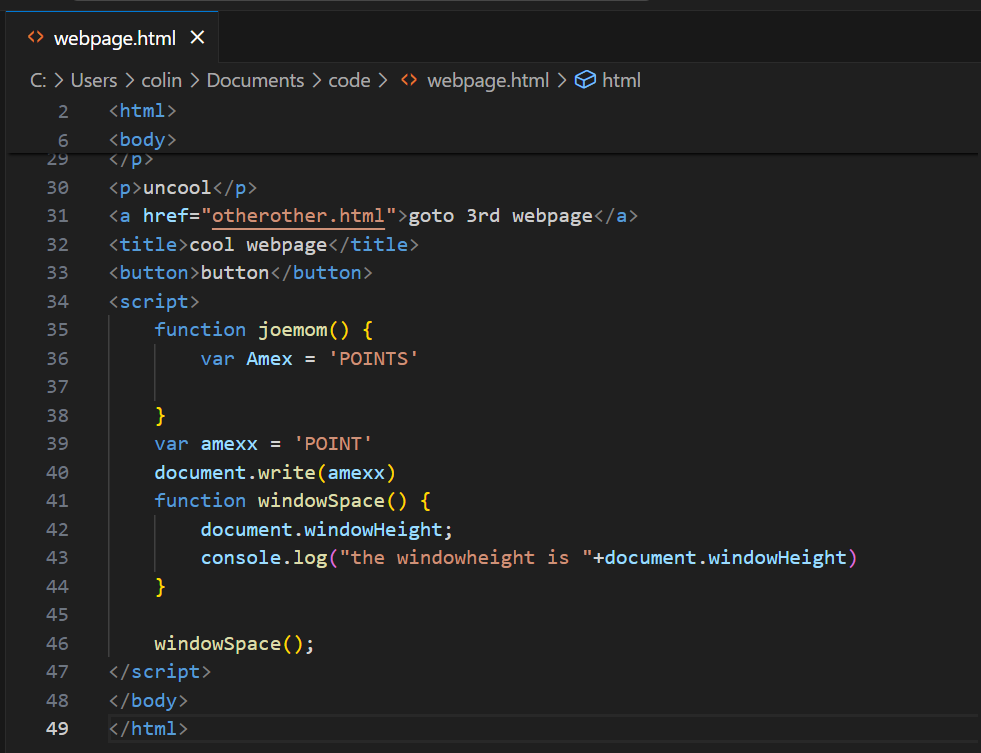The image size is (981, 753).
Task: Open the colin breadcrumb folder
Action: pos(162,80)
